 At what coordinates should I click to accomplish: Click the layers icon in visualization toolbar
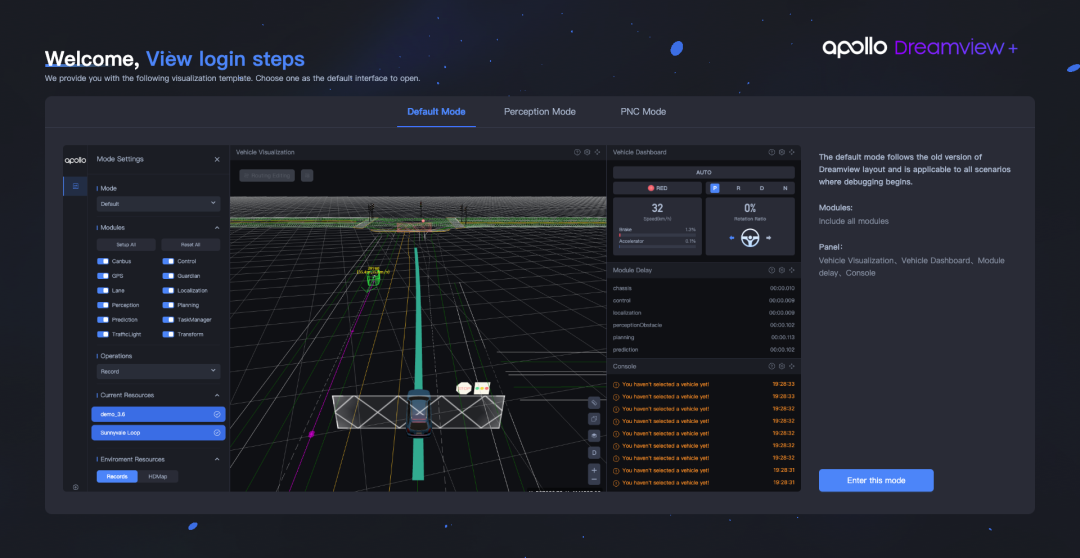[x=594, y=436]
